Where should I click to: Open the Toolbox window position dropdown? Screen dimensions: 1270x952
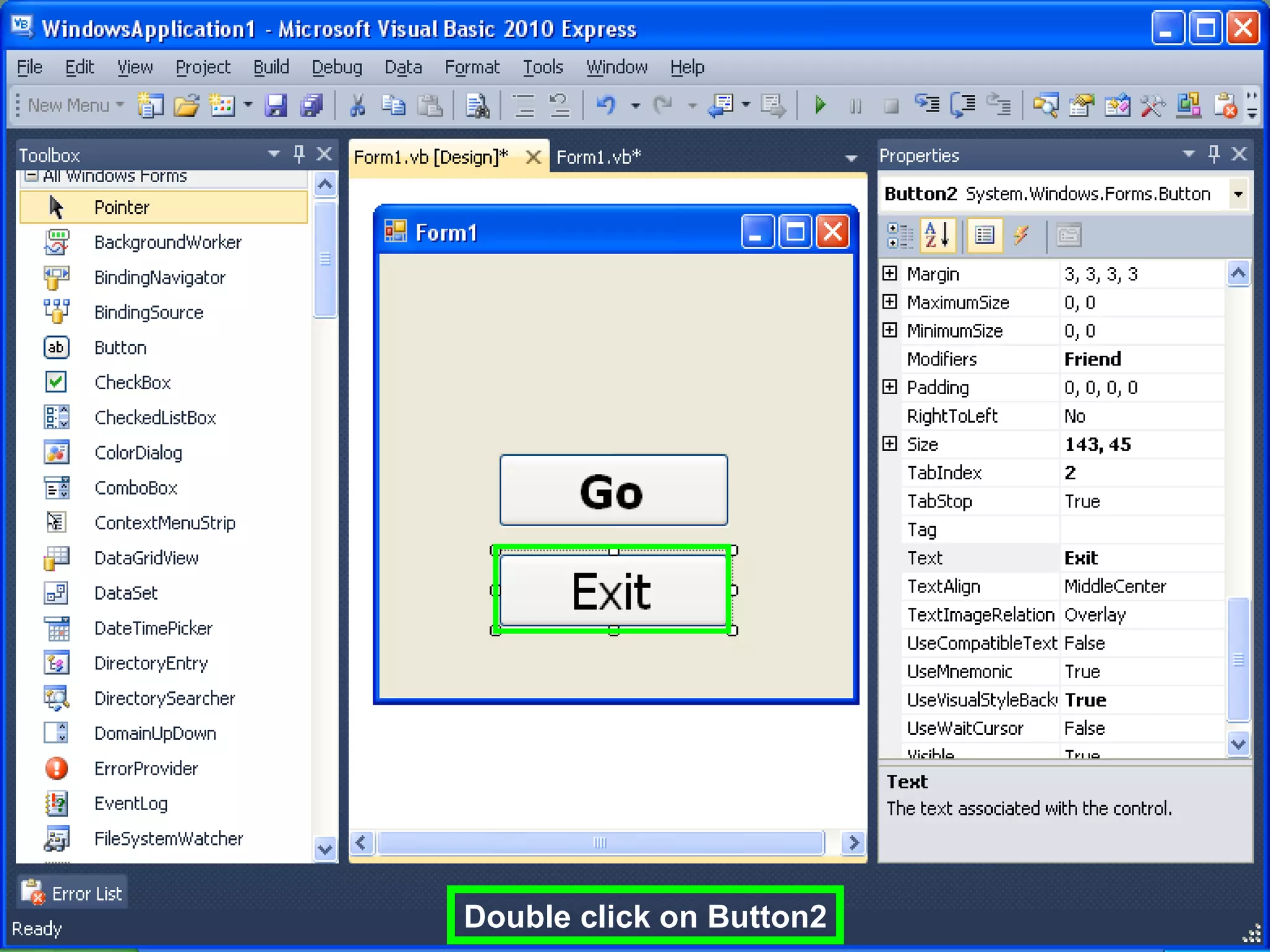click(x=273, y=154)
